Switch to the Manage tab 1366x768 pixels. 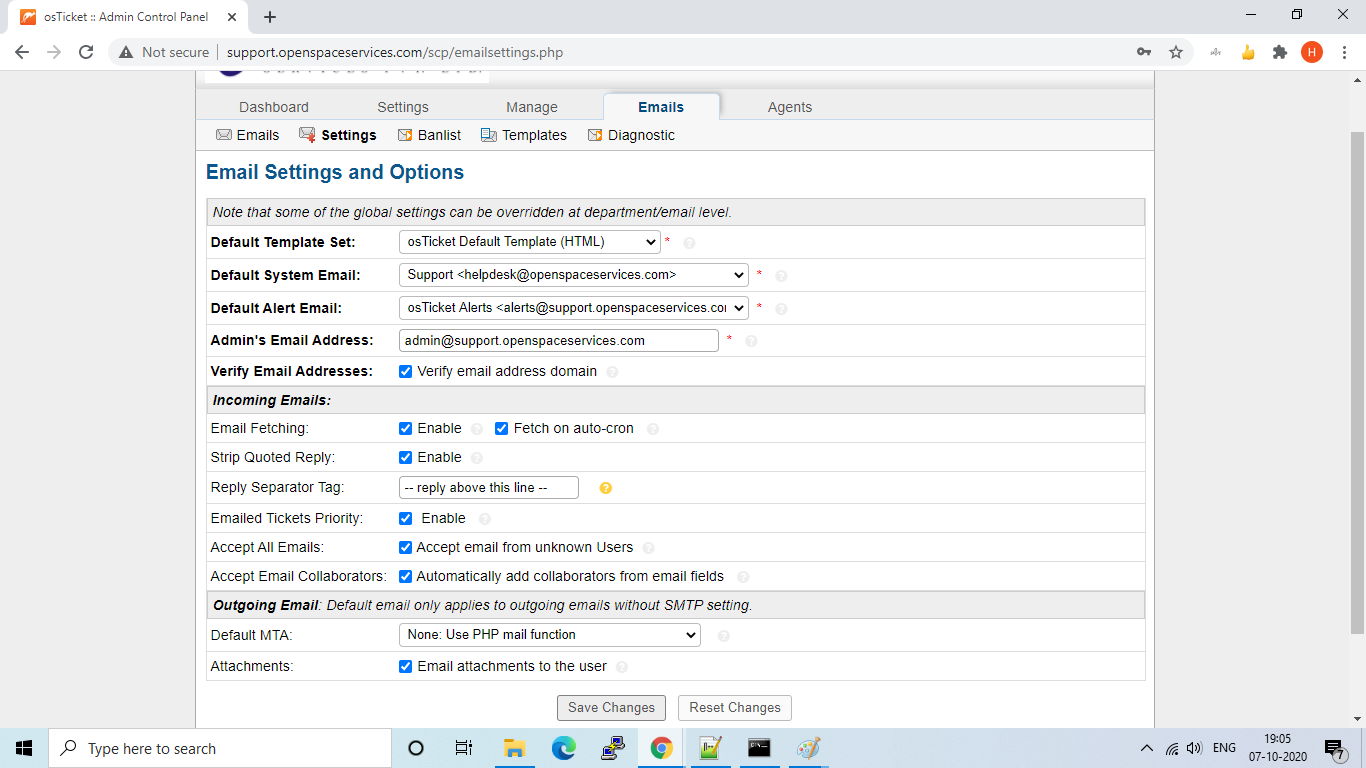(532, 107)
